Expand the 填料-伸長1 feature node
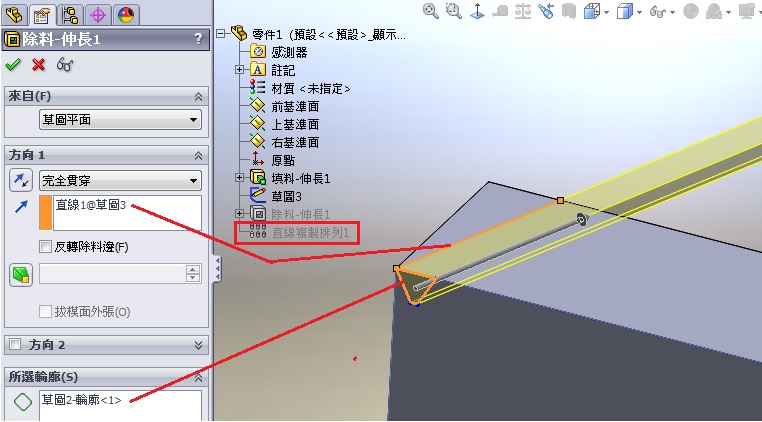Image resolution: width=762 pixels, height=422 pixels. [239, 178]
